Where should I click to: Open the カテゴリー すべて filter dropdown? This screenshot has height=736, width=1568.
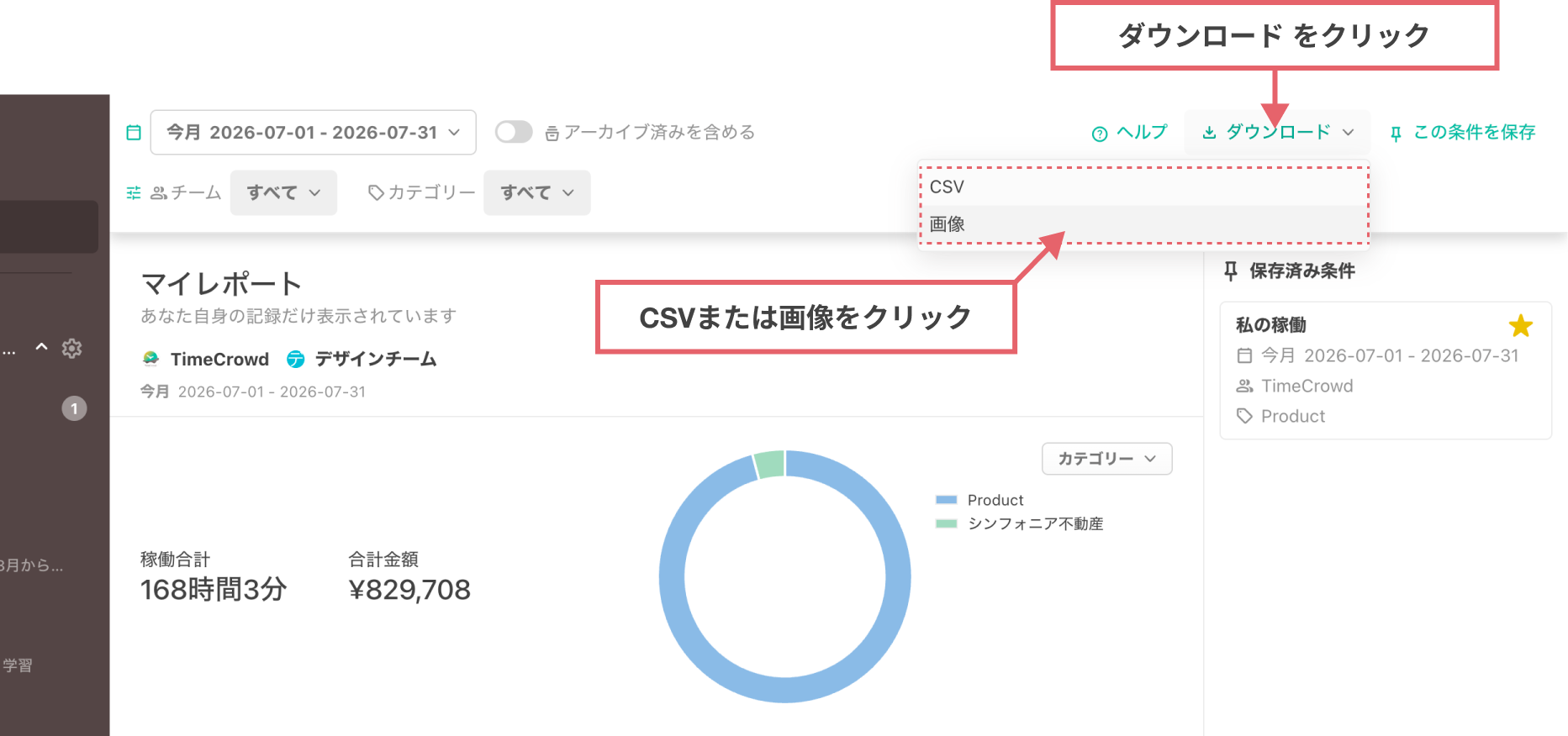536,193
